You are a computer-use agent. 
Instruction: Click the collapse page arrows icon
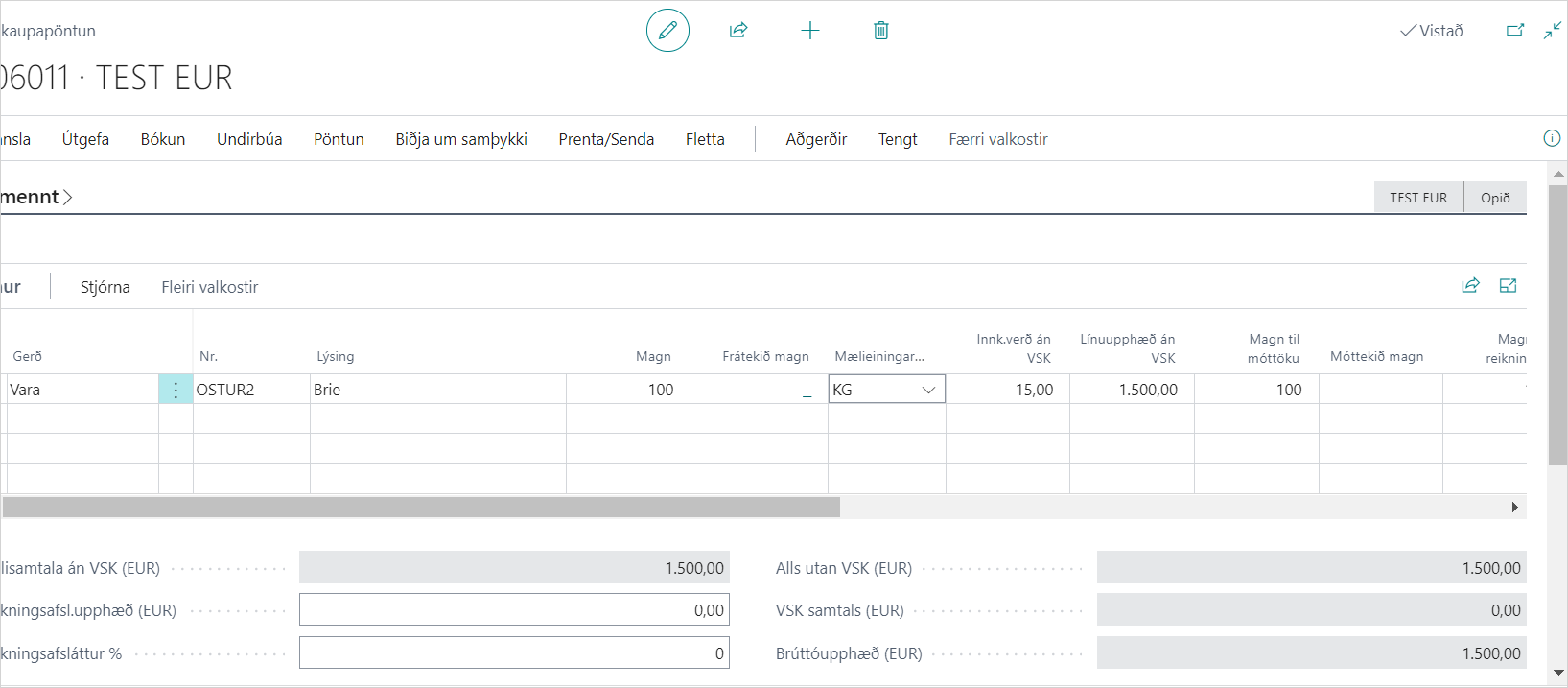1553,31
